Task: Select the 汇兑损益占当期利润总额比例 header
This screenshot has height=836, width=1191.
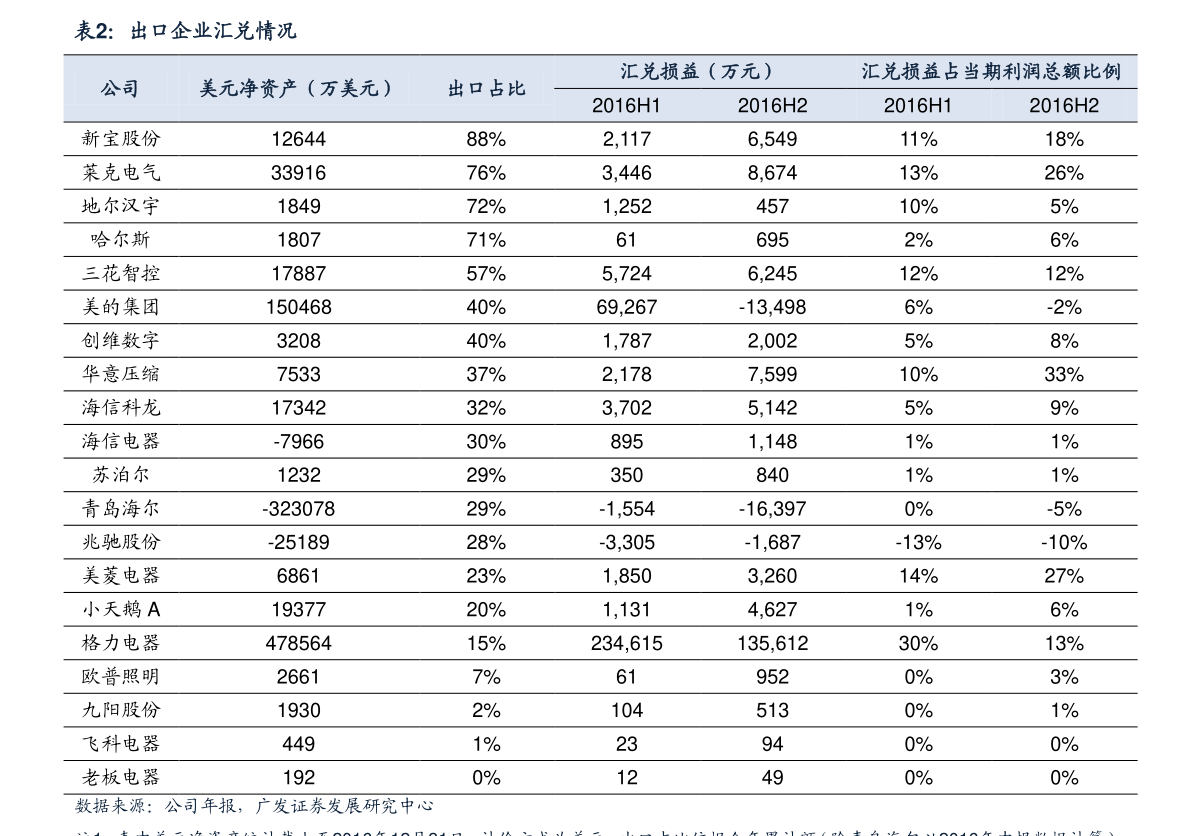Action: coord(990,71)
